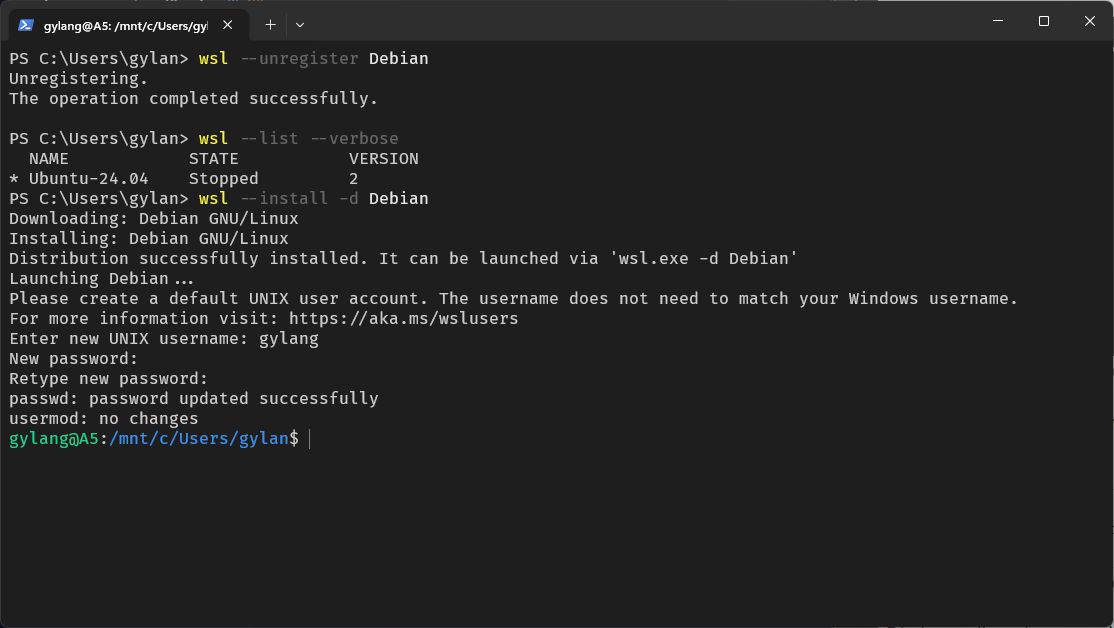The image size is (1114, 628).
Task: Click the 'wsl --list --verbose' command line
Action: (x=298, y=138)
